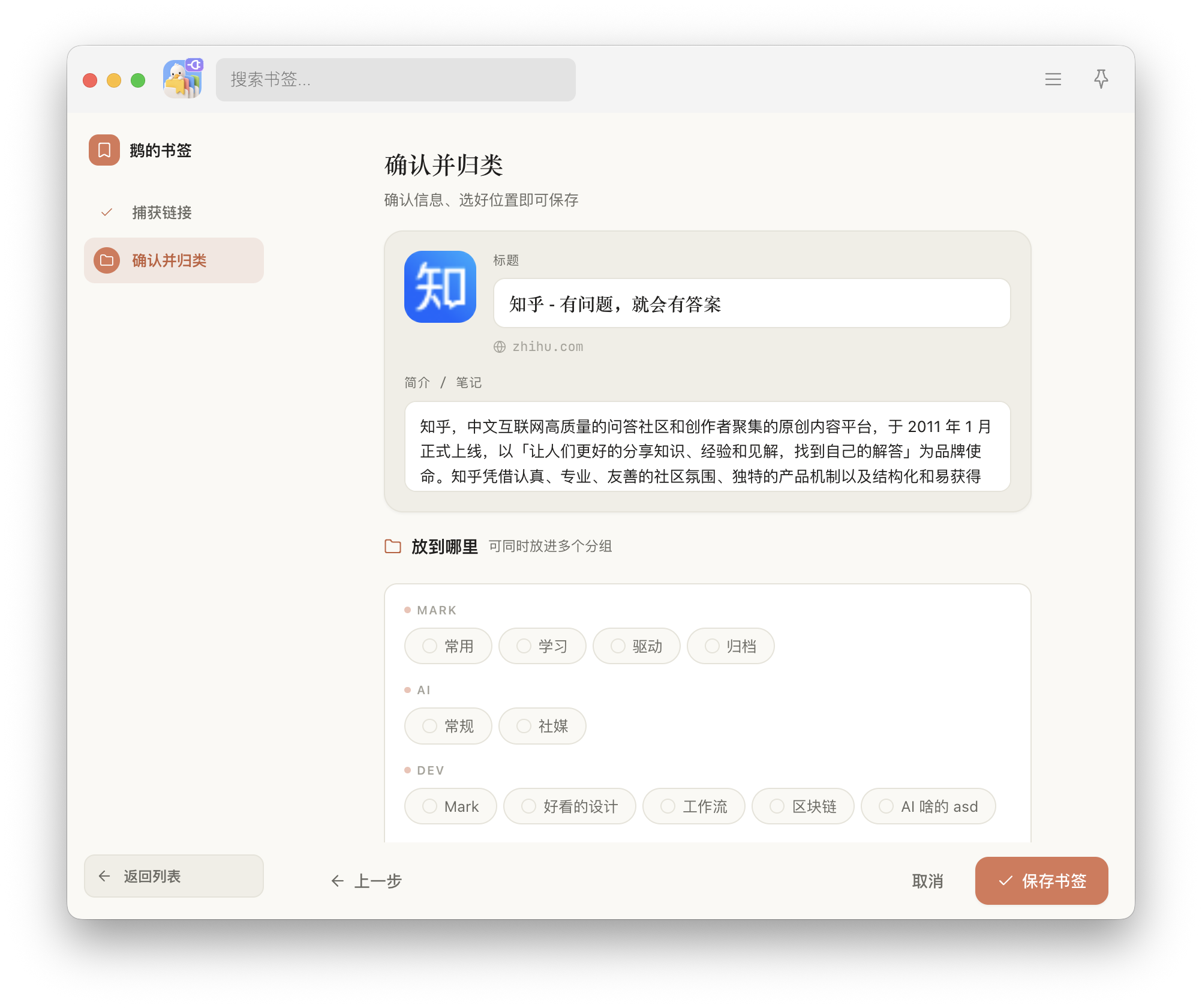This screenshot has width=1202, height=1008.
Task: Click the goose app logo icon
Action: 183,79
